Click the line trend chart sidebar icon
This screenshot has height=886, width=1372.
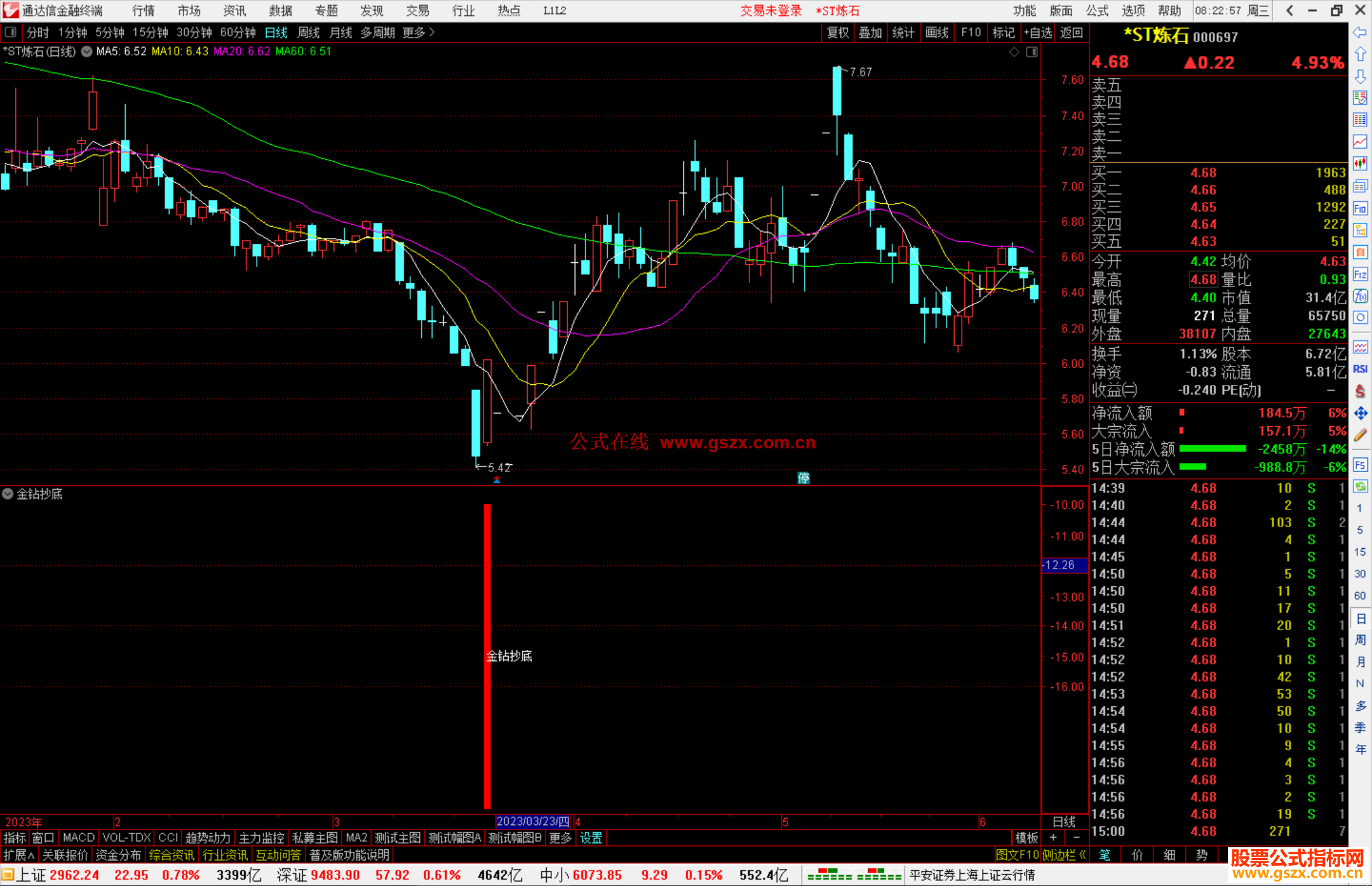click(x=1360, y=142)
